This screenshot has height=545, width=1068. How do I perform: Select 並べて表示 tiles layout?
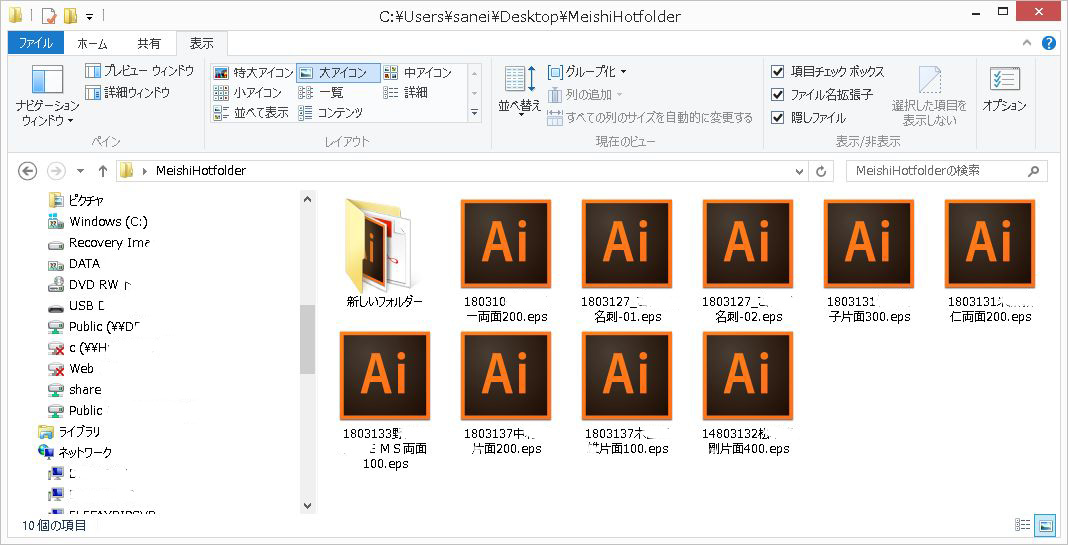(x=251, y=112)
